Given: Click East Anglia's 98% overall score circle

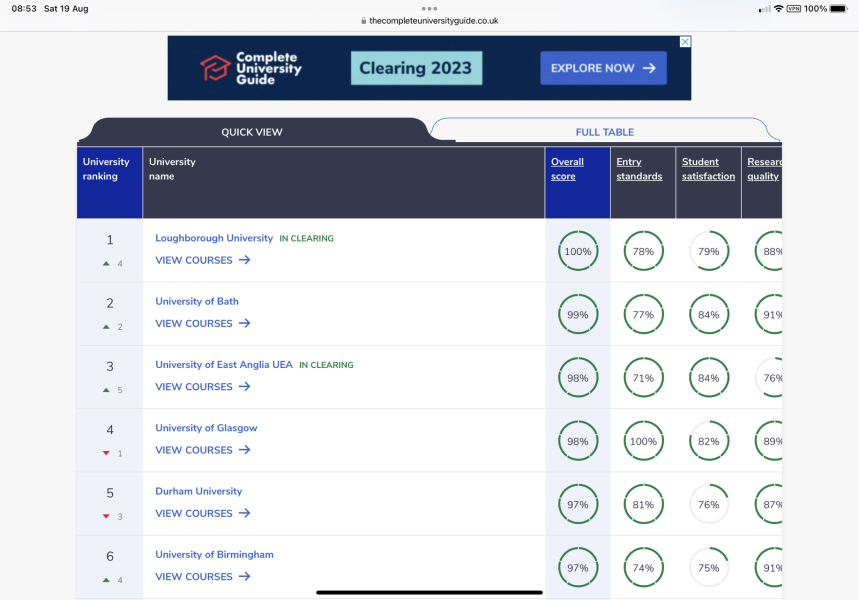Looking at the screenshot, I should pyautogui.click(x=578, y=378).
